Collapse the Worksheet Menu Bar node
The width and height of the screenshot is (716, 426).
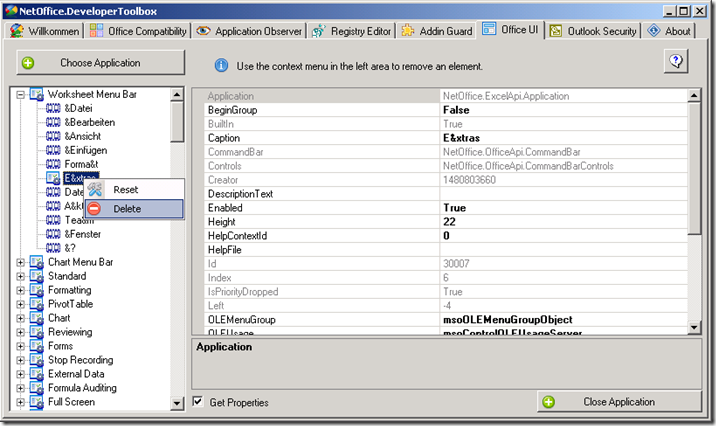tap(21, 94)
